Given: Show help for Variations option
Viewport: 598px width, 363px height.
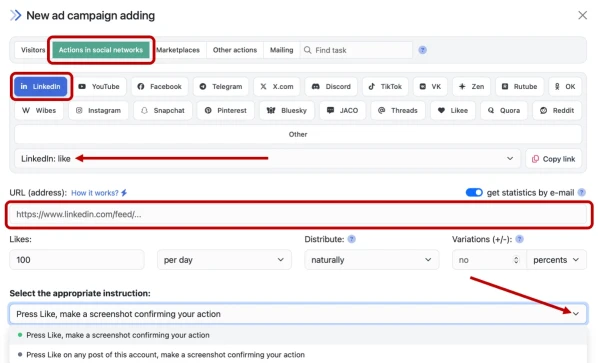Looking at the screenshot, I should point(519,239).
